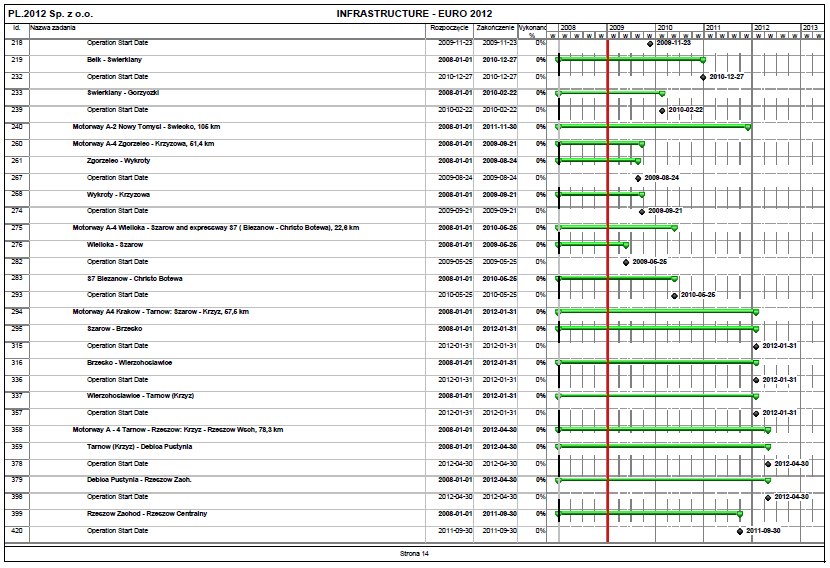Select task name 'Szarow - Brzesko'
The image size is (830, 568).
coord(114,328)
